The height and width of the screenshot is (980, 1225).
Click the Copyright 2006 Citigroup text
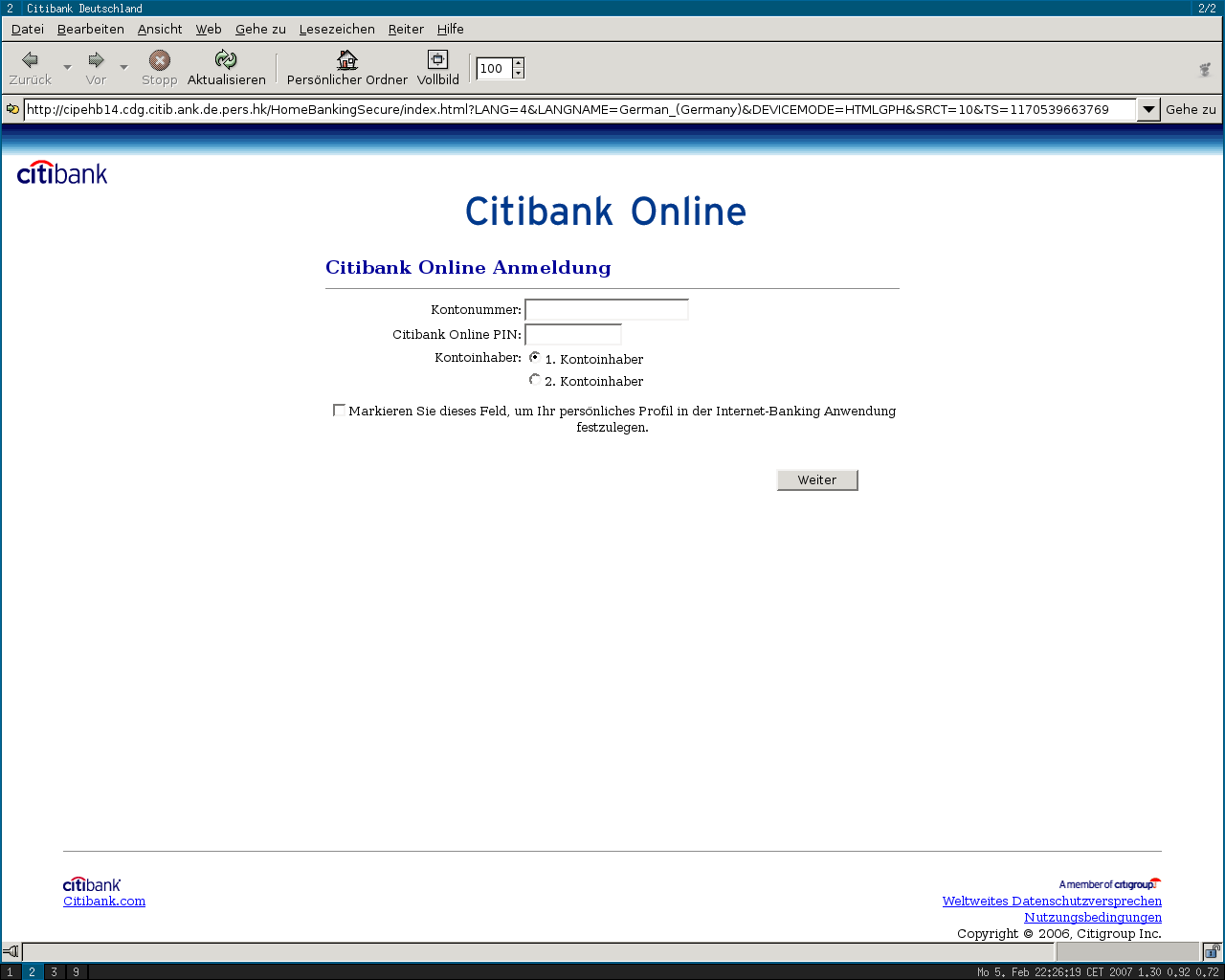(x=1059, y=933)
